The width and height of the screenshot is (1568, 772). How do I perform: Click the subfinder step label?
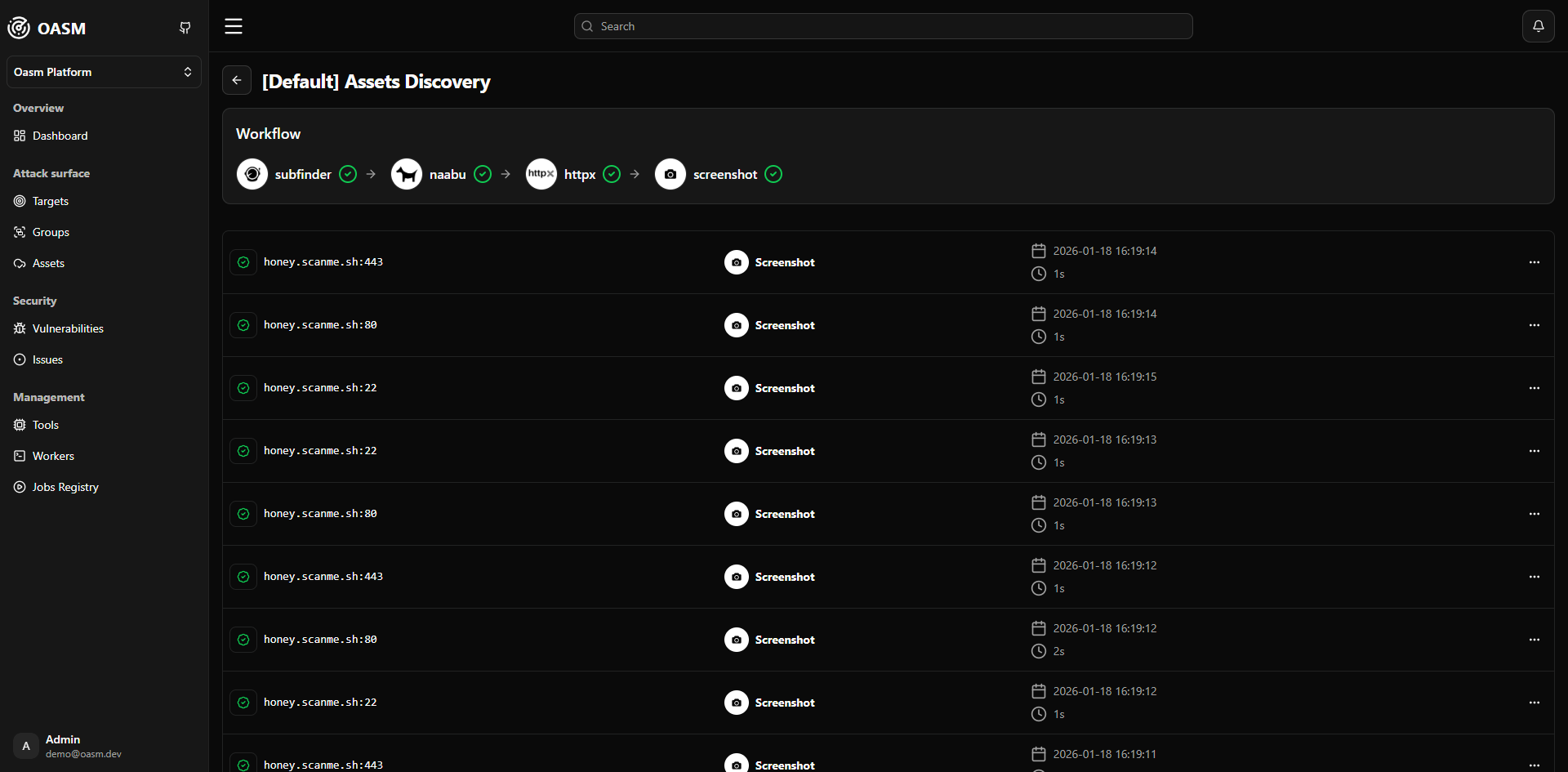[x=303, y=174]
